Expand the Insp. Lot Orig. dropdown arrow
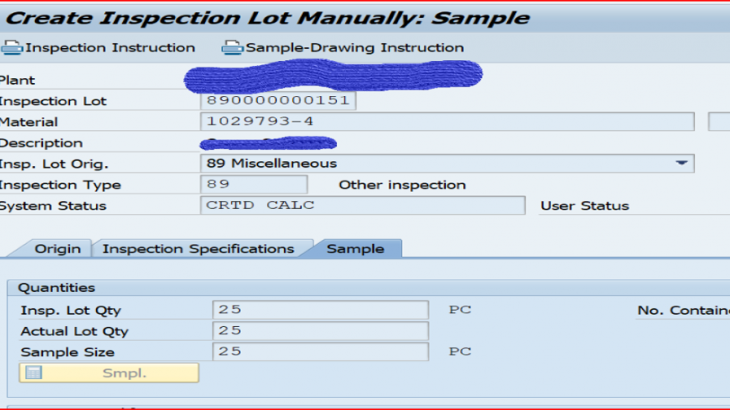 click(681, 163)
